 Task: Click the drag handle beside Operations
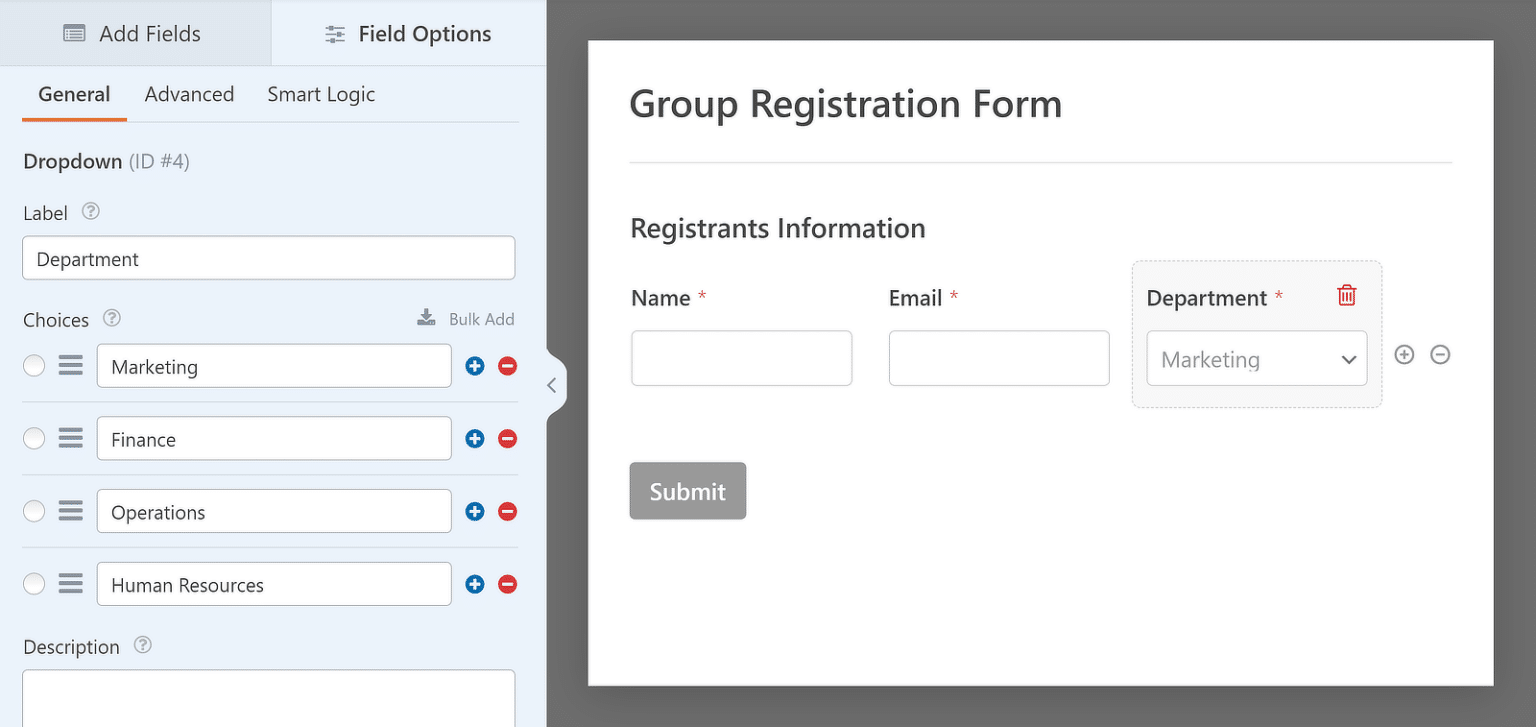pyautogui.click(x=69, y=510)
